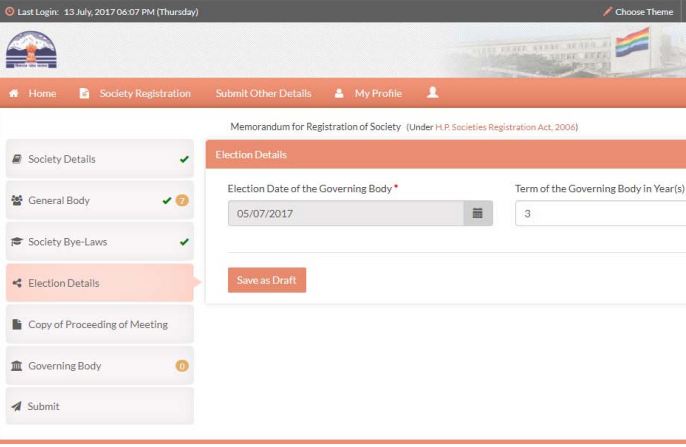Image resolution: width=686 pixels, height=447 pixels.
Task: Click the Last Login date text
Action: coord(131,12)
